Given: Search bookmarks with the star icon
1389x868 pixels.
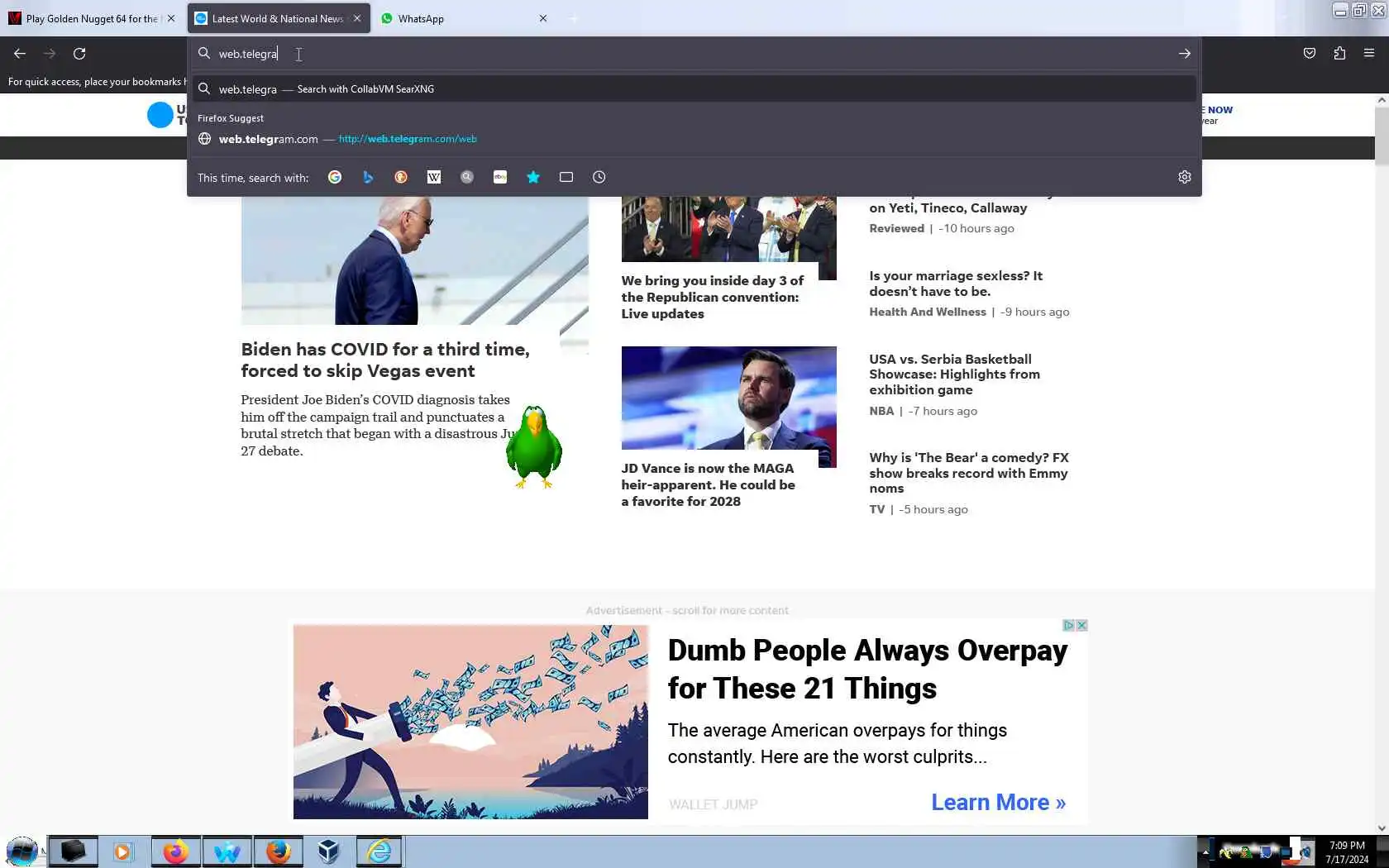Looking at the screenshot, I should click(533, 177).
